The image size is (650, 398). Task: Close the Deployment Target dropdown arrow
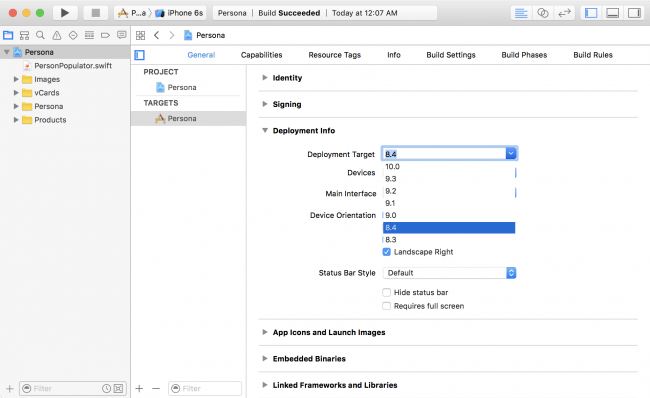tap(511, 154)
